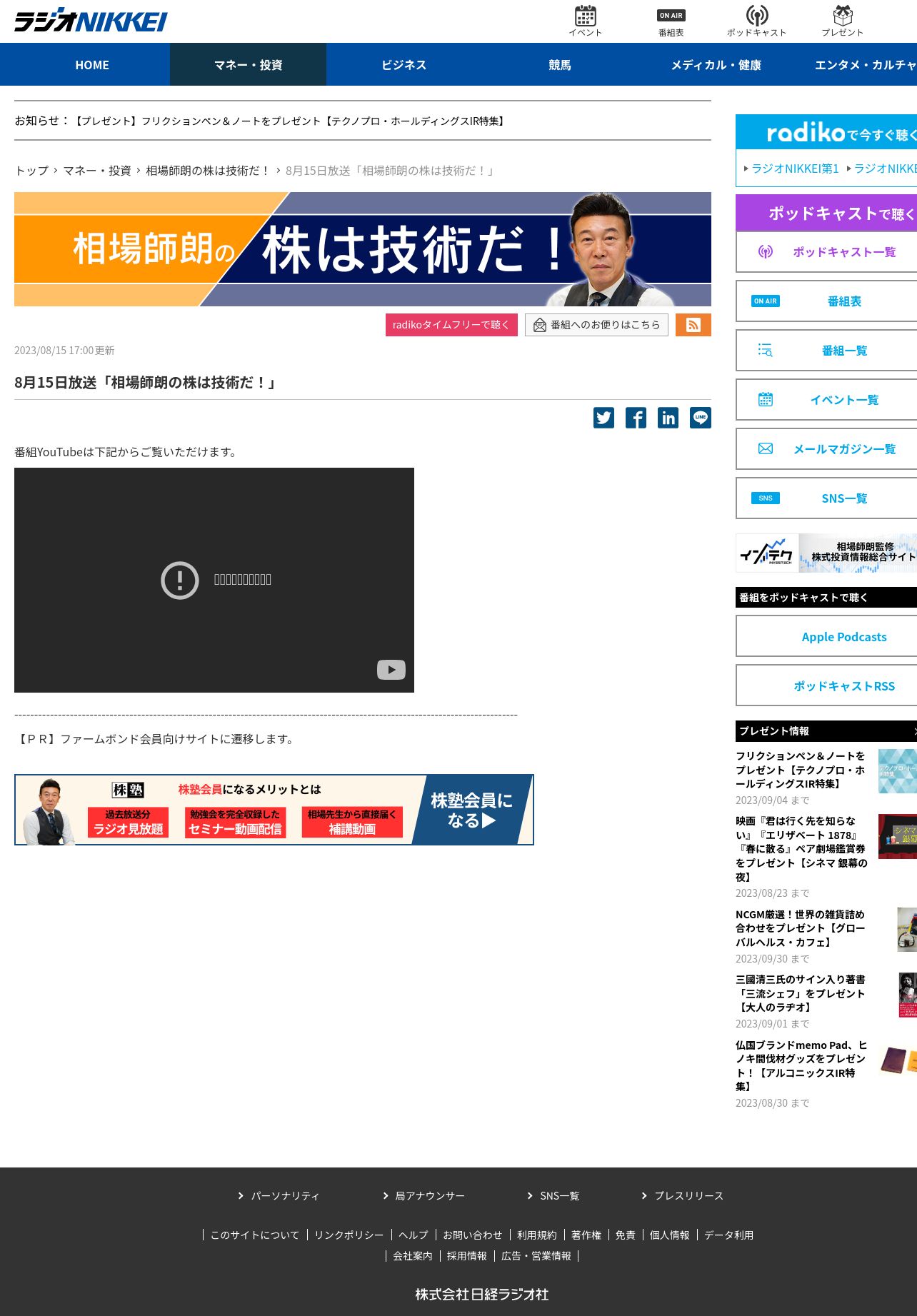Share the article on LinkedIn

[668, 418]
